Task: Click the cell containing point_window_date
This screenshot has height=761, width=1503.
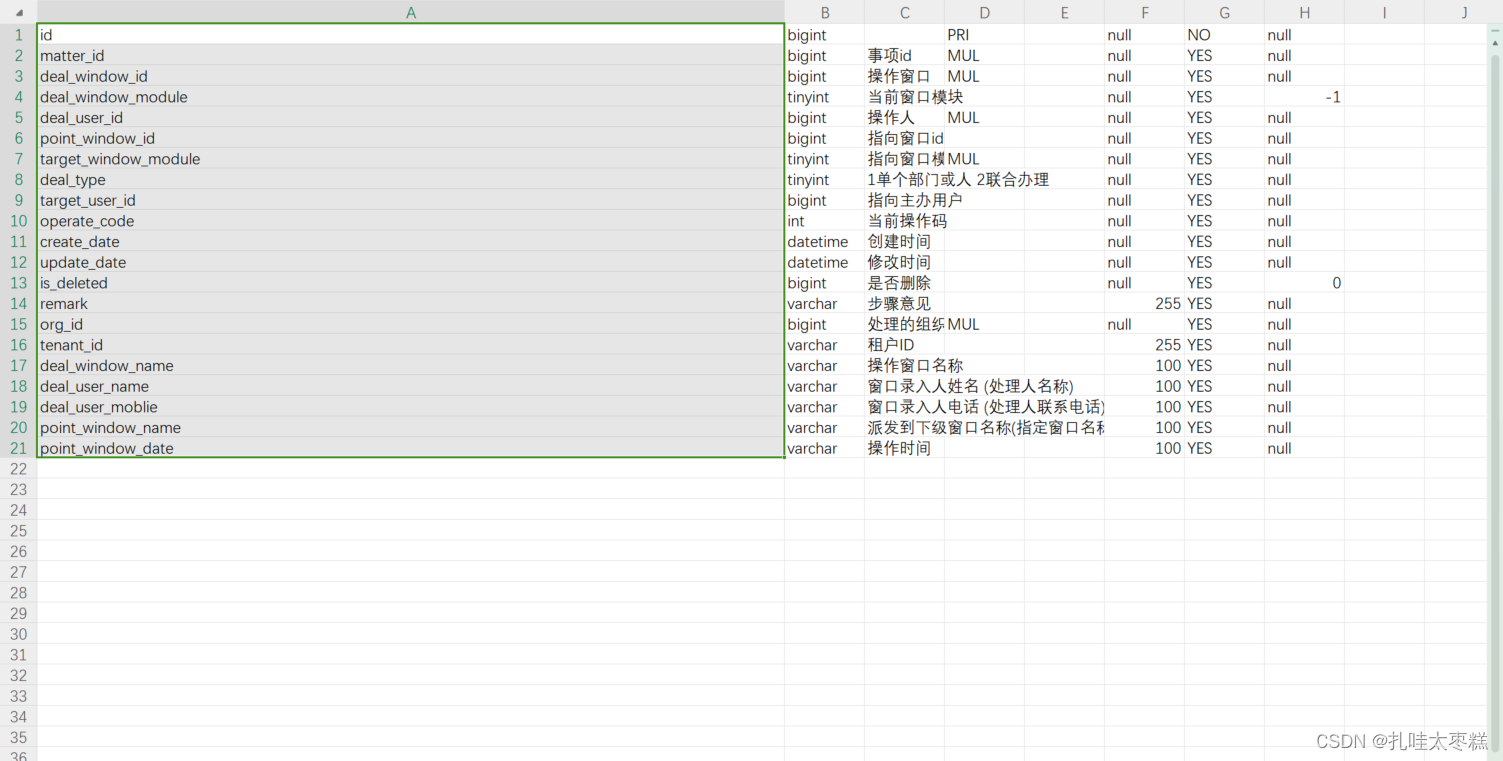Action: coord(200,448)
